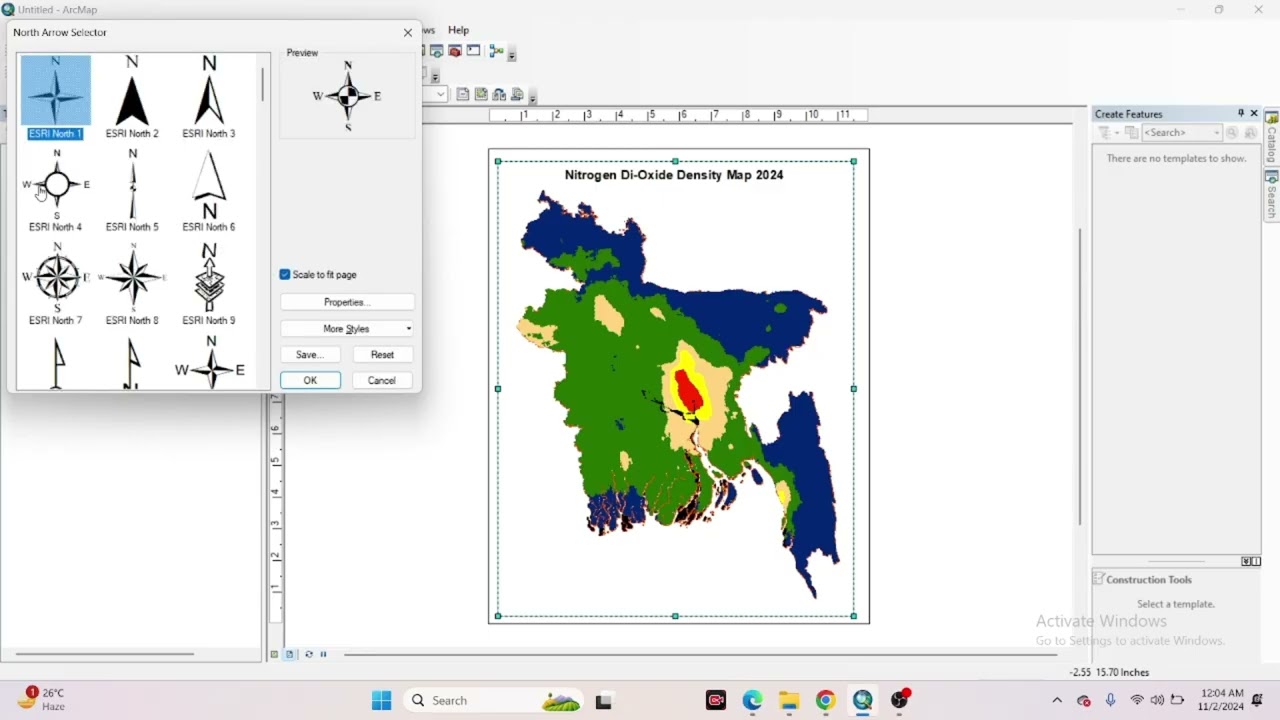Select the ESRI North 4 compass arrow
The width and height of the screenshot is (1280, 720).
56,190
